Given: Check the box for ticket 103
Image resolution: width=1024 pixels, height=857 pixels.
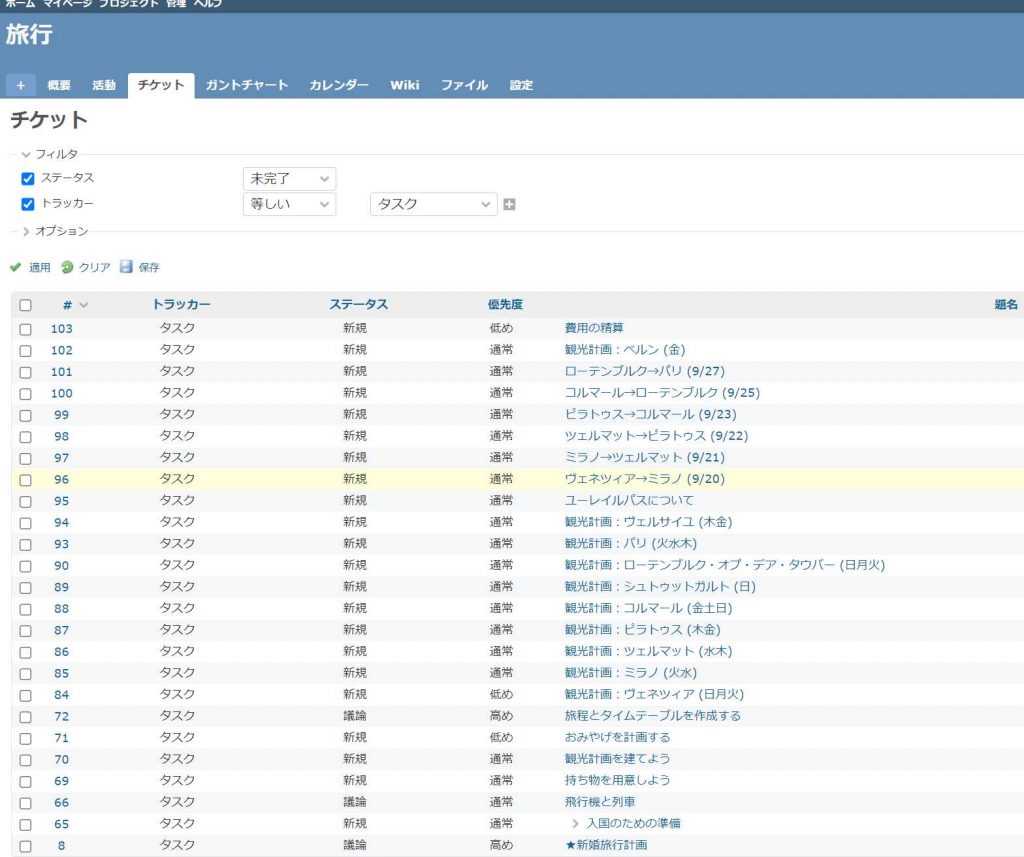Looking at the screenshot, I should tap(25, 329).
